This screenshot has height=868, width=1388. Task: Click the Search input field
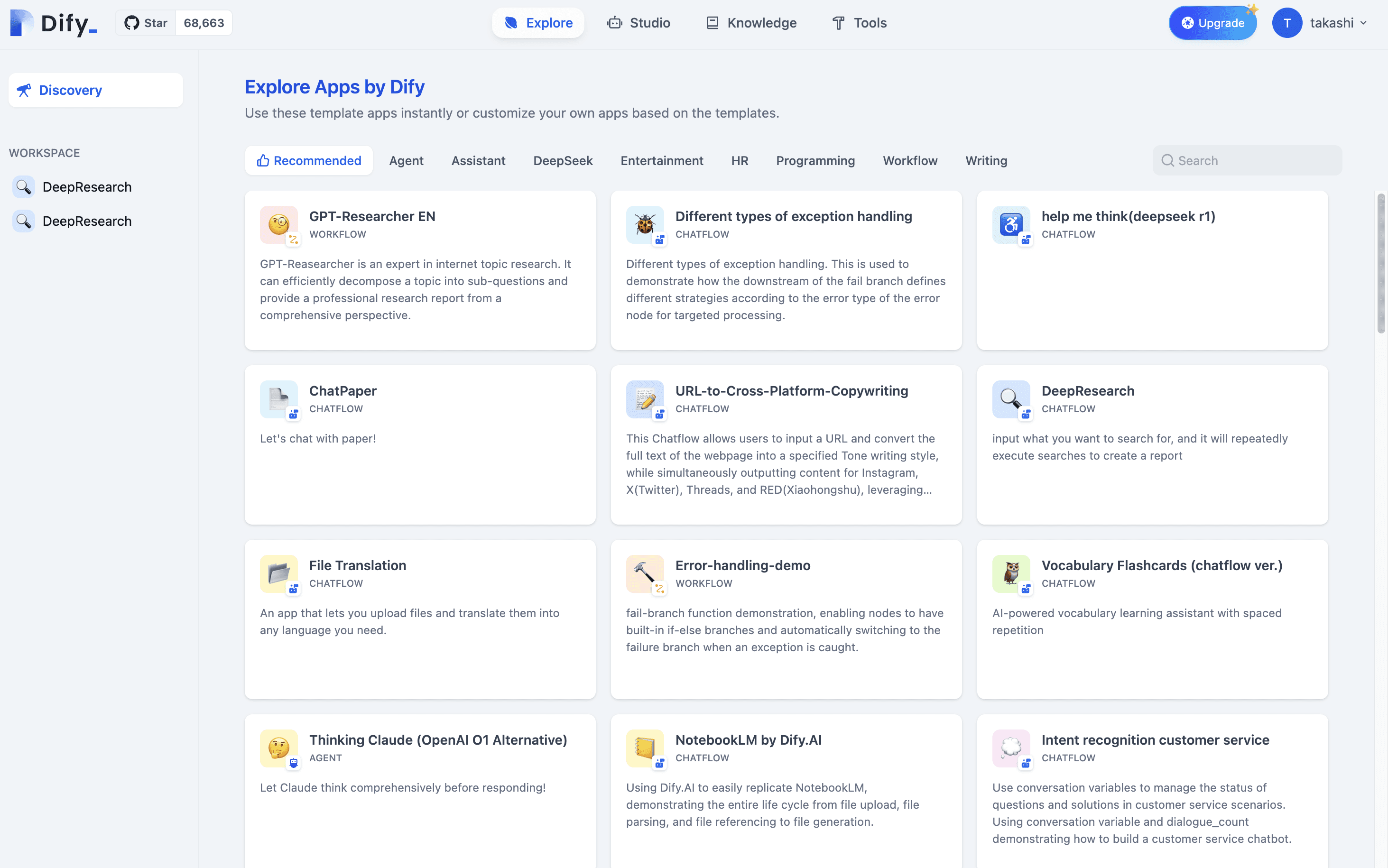point(1247,161)
